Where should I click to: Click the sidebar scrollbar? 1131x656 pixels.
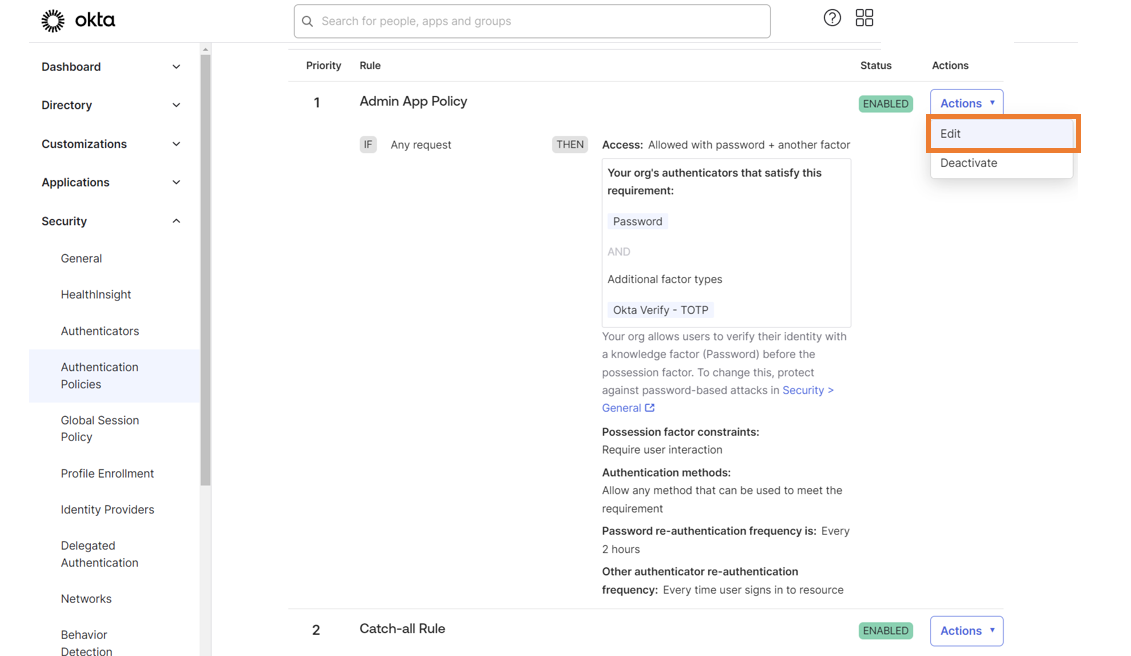click(205, 260)
